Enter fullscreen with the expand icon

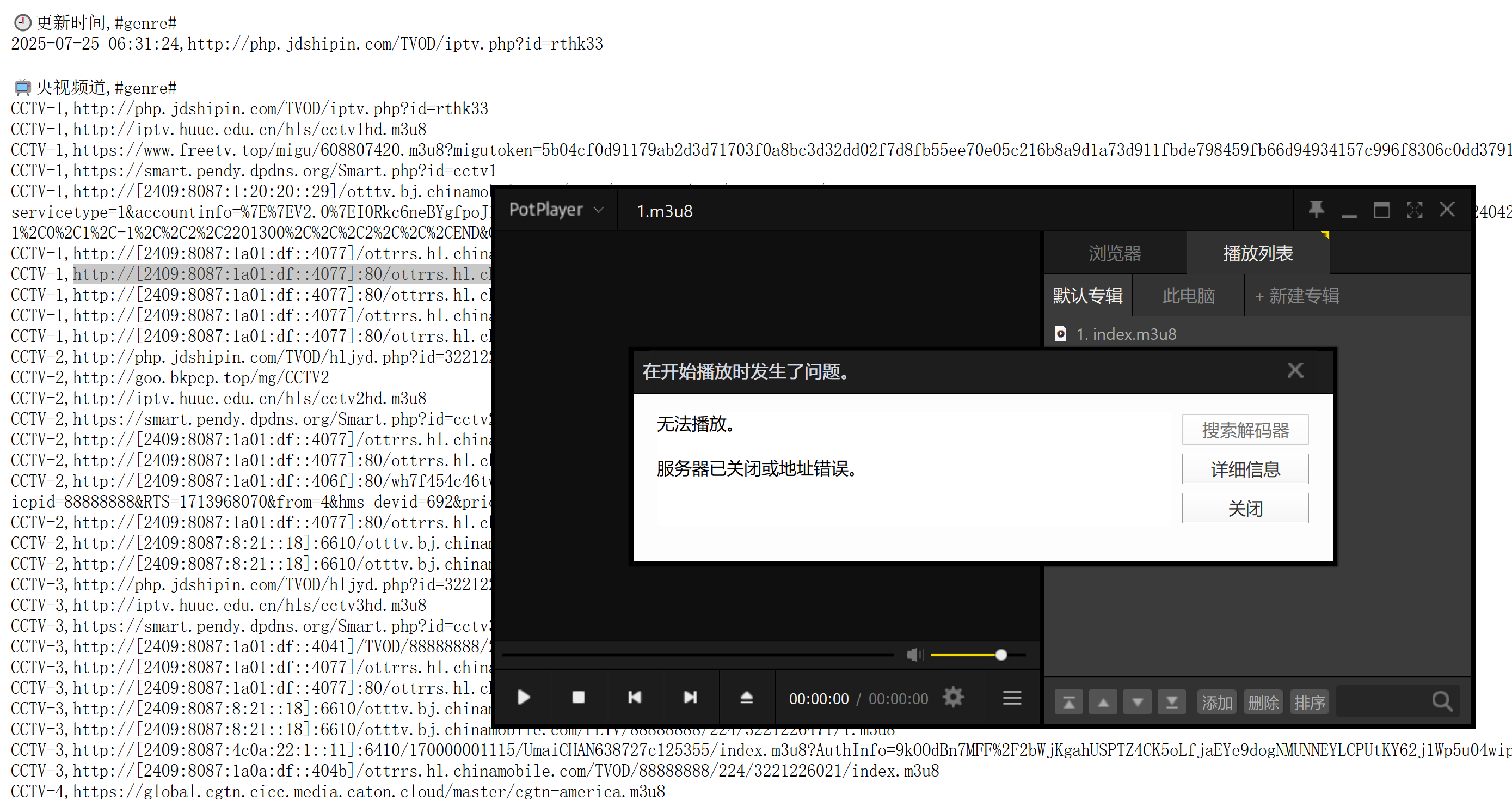1415,210
